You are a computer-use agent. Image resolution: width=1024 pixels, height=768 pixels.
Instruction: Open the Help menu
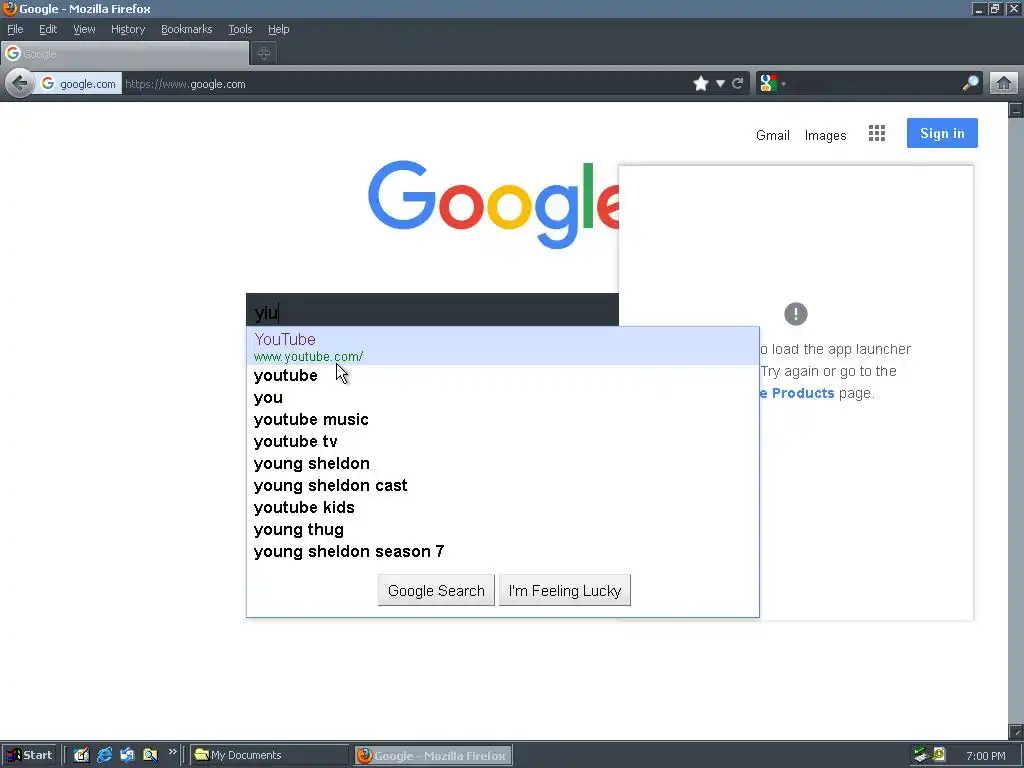278,29
